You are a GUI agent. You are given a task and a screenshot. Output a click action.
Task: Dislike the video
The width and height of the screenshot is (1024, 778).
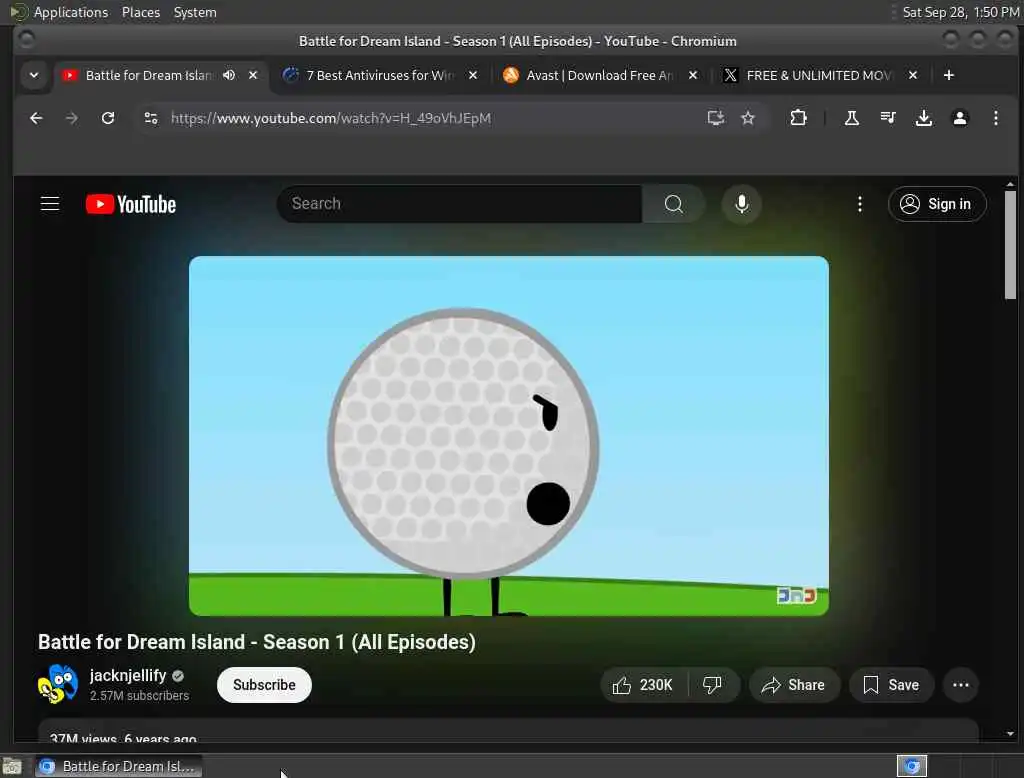[x=712, y=685]
